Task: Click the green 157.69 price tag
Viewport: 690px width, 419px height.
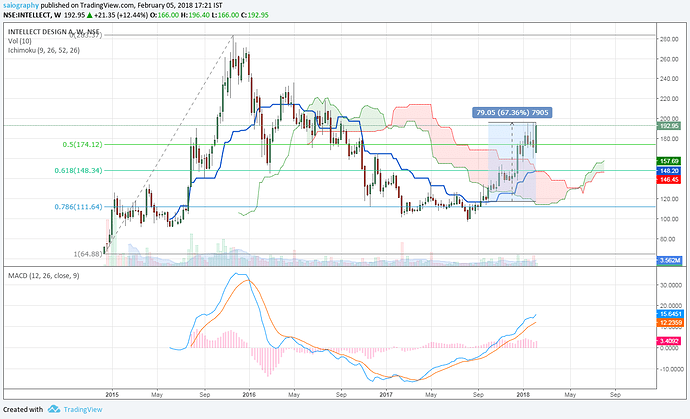Action: (669, 161)
